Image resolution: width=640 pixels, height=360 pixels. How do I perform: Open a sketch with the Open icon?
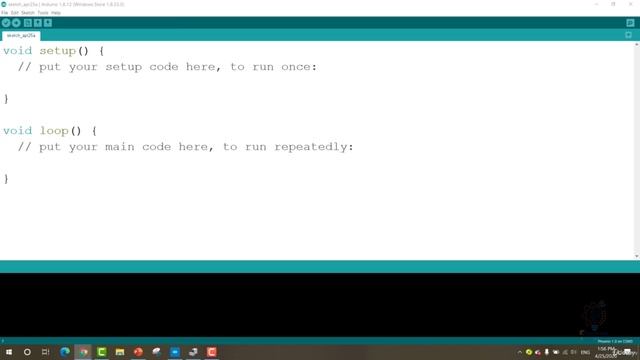pyautogui.click(x=38, y=23)
